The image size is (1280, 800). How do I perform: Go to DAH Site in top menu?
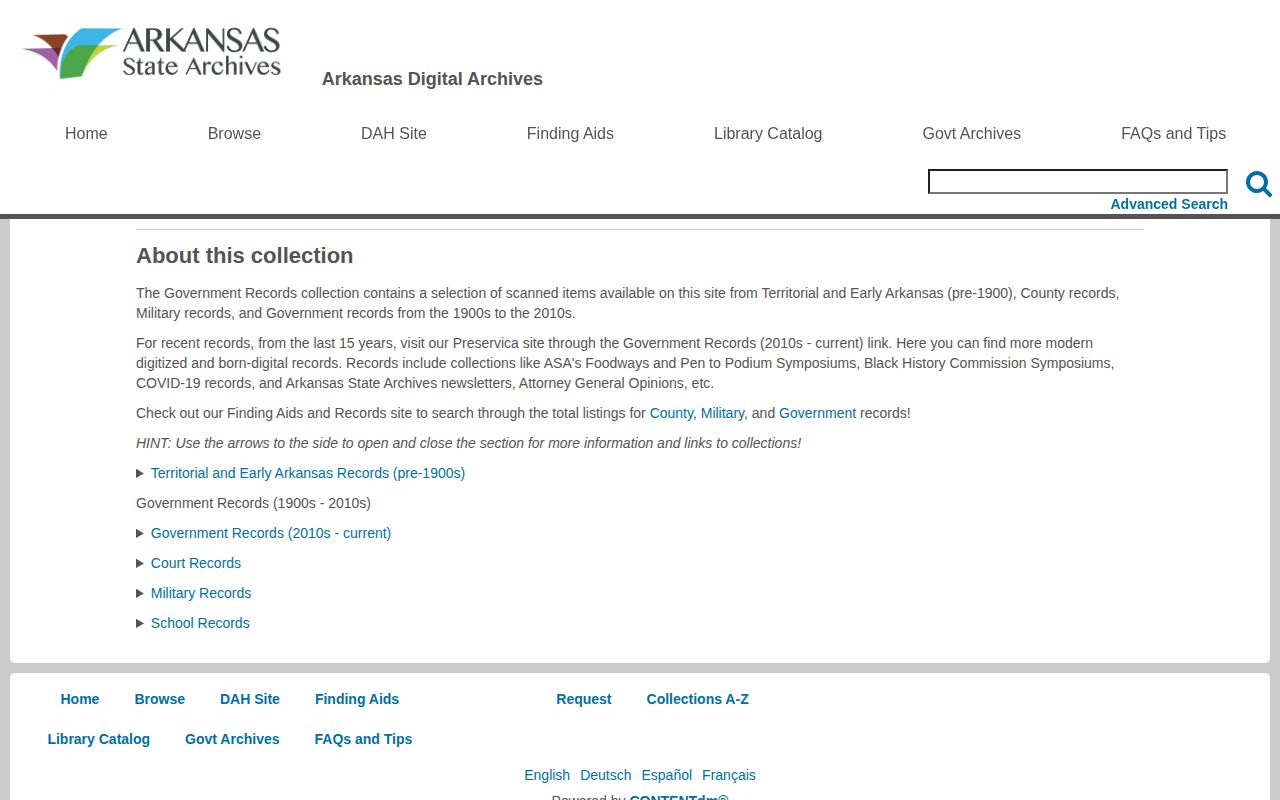(394, 133)
